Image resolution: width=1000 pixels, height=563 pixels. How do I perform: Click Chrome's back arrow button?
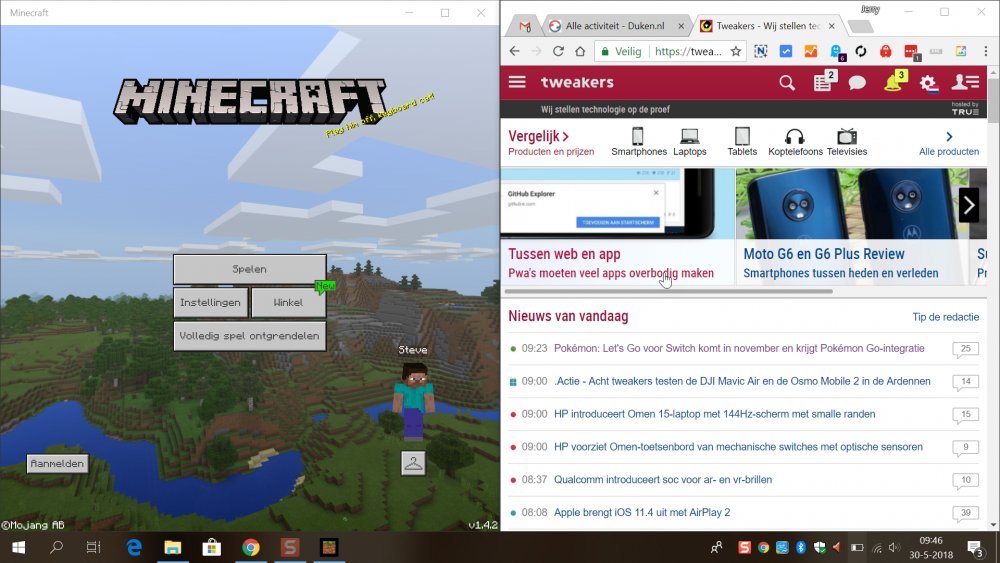coord(515,52)
